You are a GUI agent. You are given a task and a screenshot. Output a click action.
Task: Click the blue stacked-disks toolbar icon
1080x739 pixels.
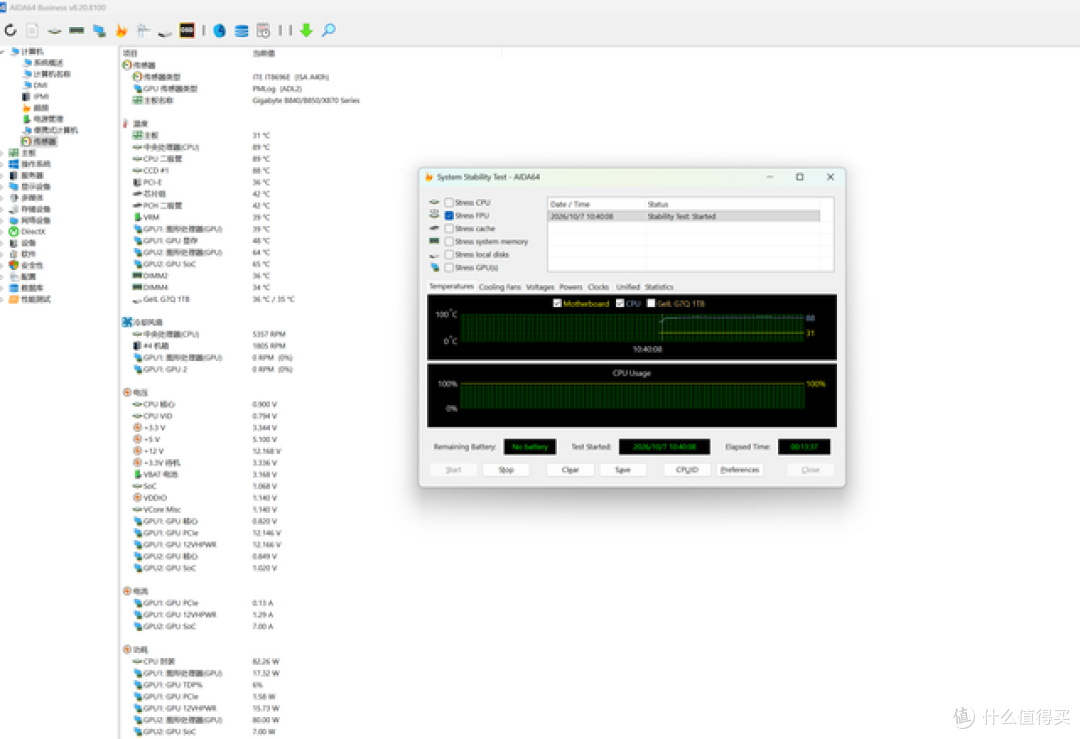point(241,30)
